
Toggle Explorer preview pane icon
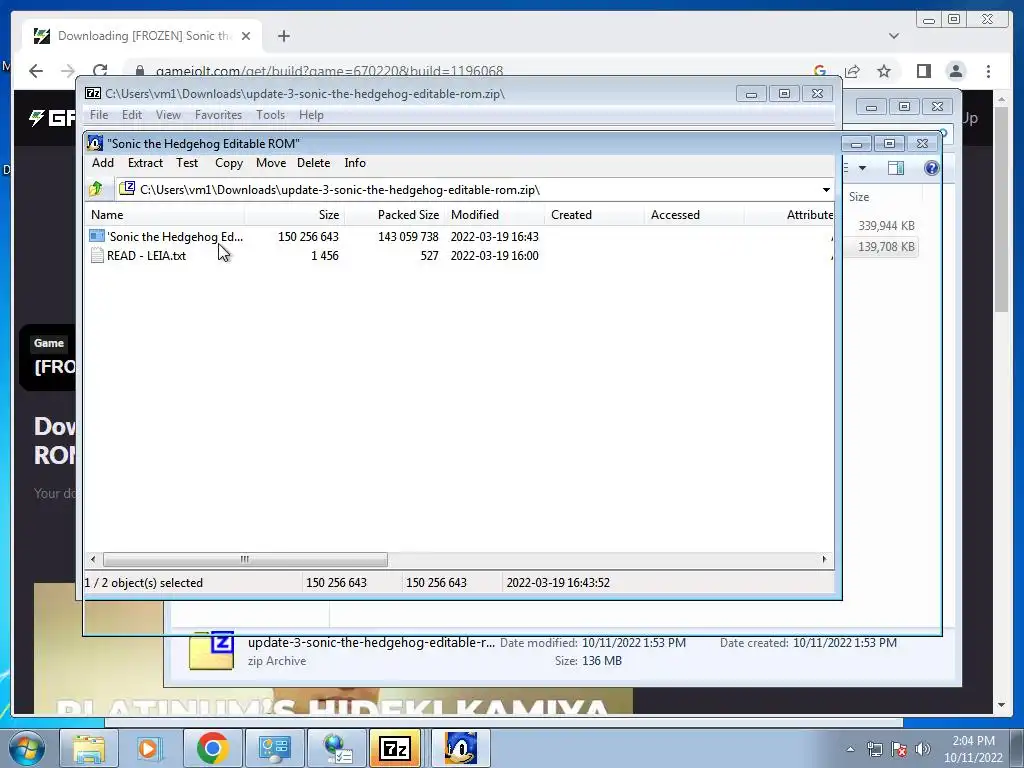coord(896,168)
